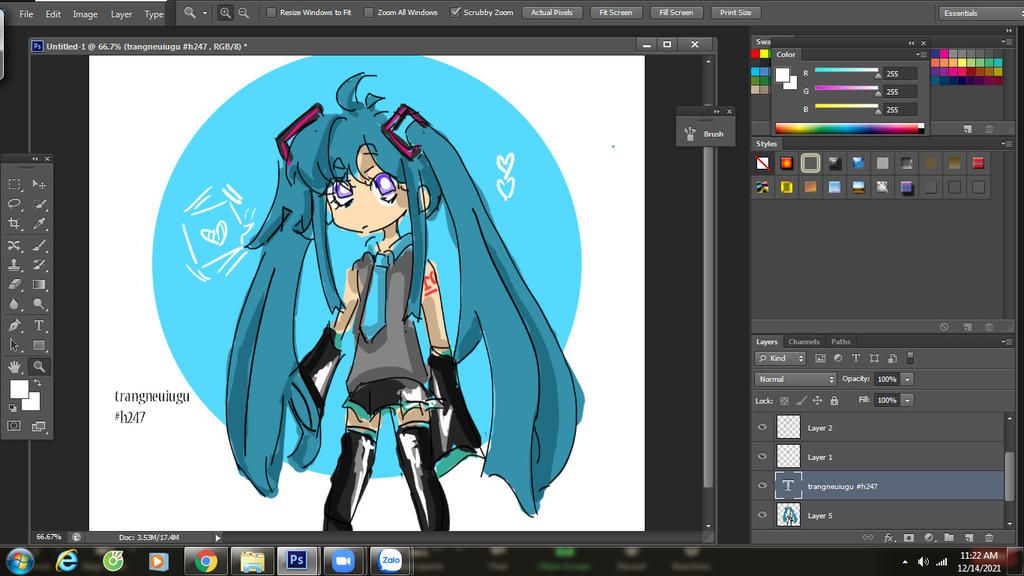The width and height of the screenshot is (1024, 576).
Task: Toggle Quick Mask mode
Action: tap(14, 426)
